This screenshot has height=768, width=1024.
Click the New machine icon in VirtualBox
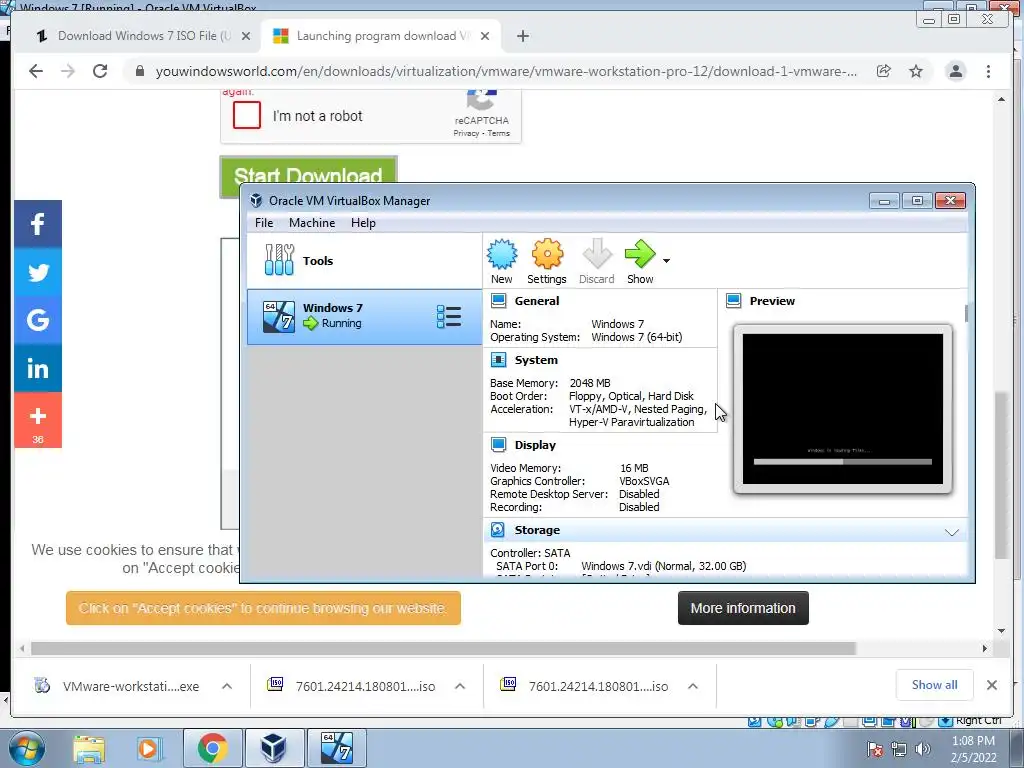pos(502,254)
